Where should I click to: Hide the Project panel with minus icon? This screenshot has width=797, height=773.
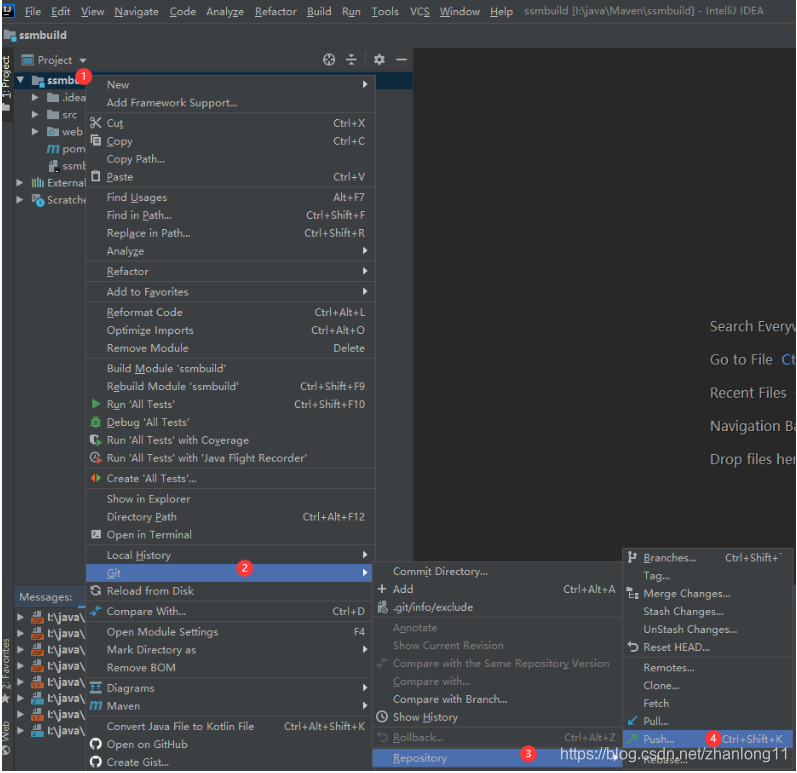402,59
